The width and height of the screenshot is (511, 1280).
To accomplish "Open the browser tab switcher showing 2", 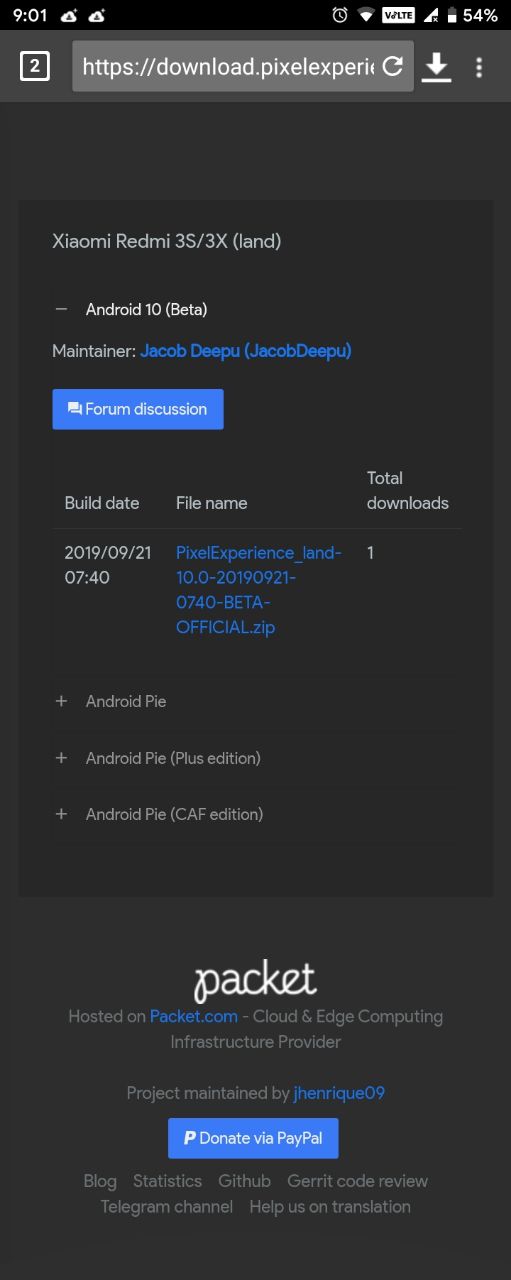I will [x=35, y=67].
